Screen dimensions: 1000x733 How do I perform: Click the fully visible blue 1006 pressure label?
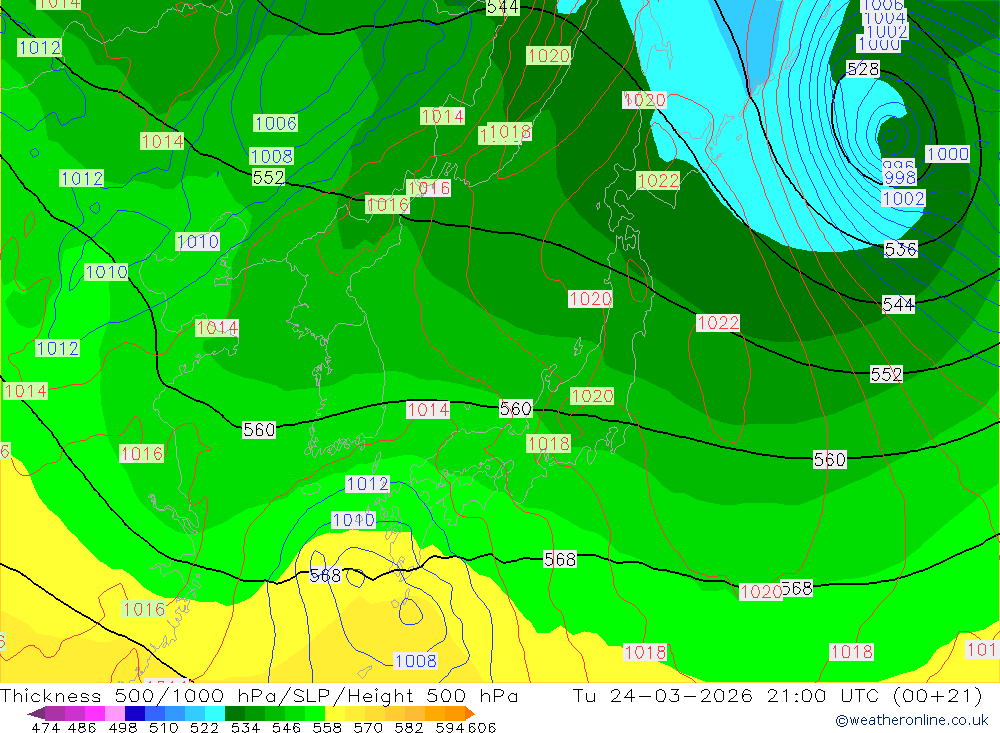276,123
